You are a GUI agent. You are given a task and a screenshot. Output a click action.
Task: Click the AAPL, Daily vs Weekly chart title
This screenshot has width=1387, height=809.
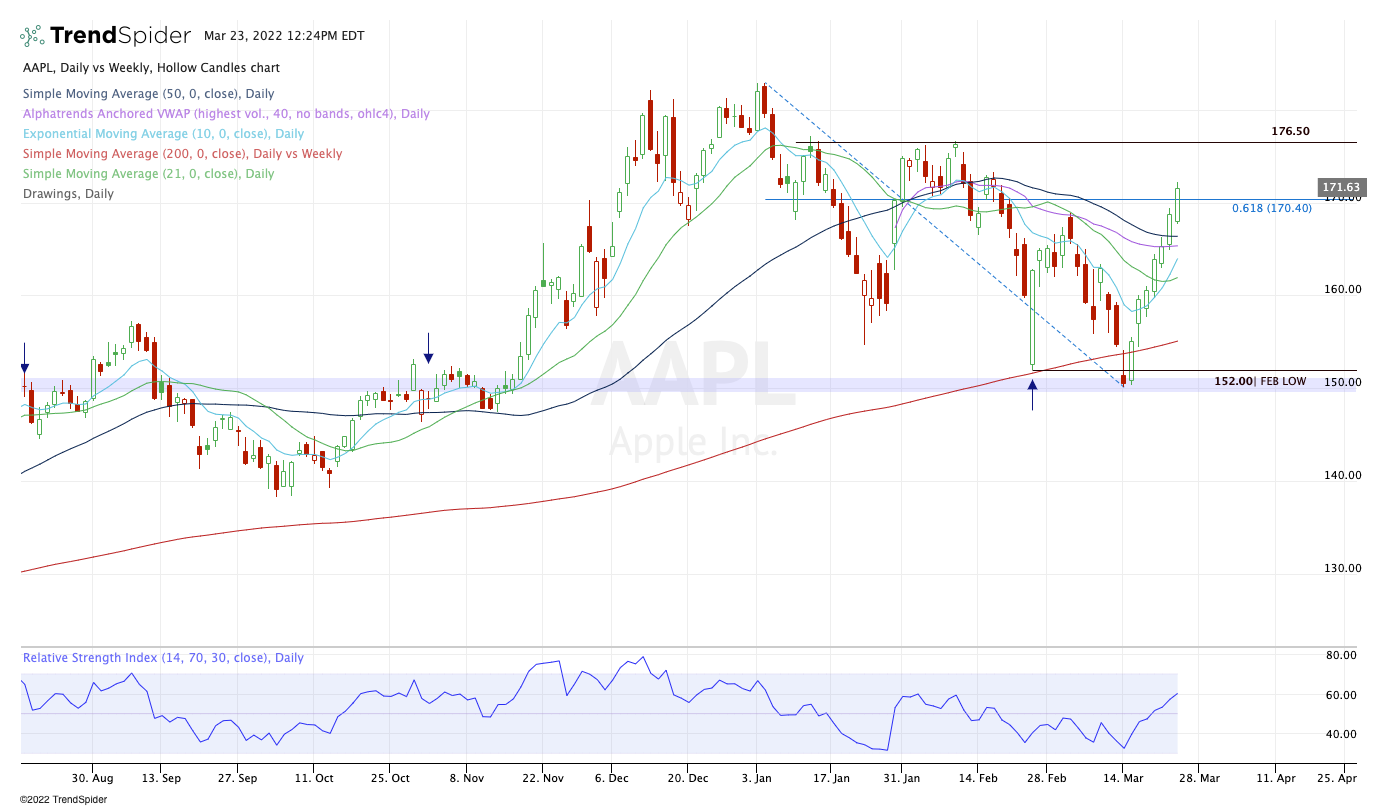(x=152, y=68)
